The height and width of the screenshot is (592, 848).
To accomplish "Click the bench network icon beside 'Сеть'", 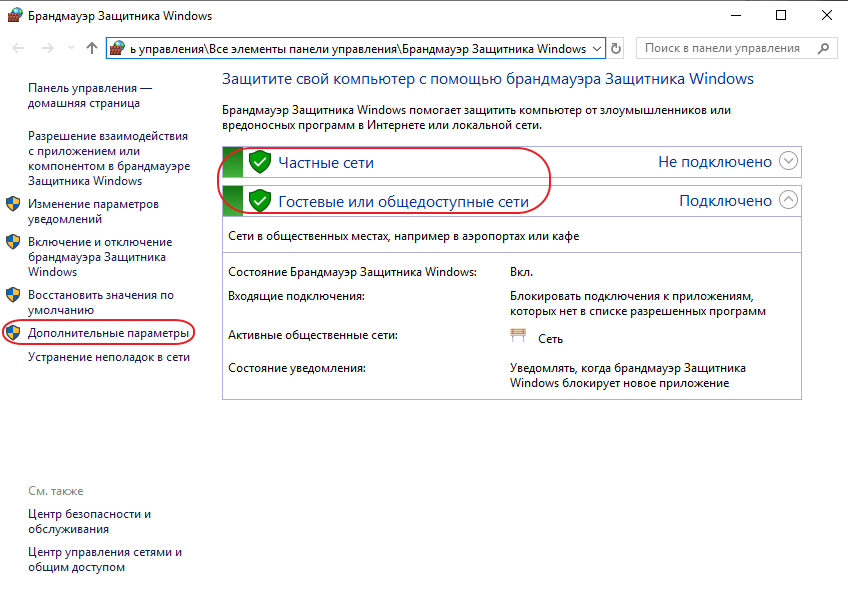I will (518, 335).
